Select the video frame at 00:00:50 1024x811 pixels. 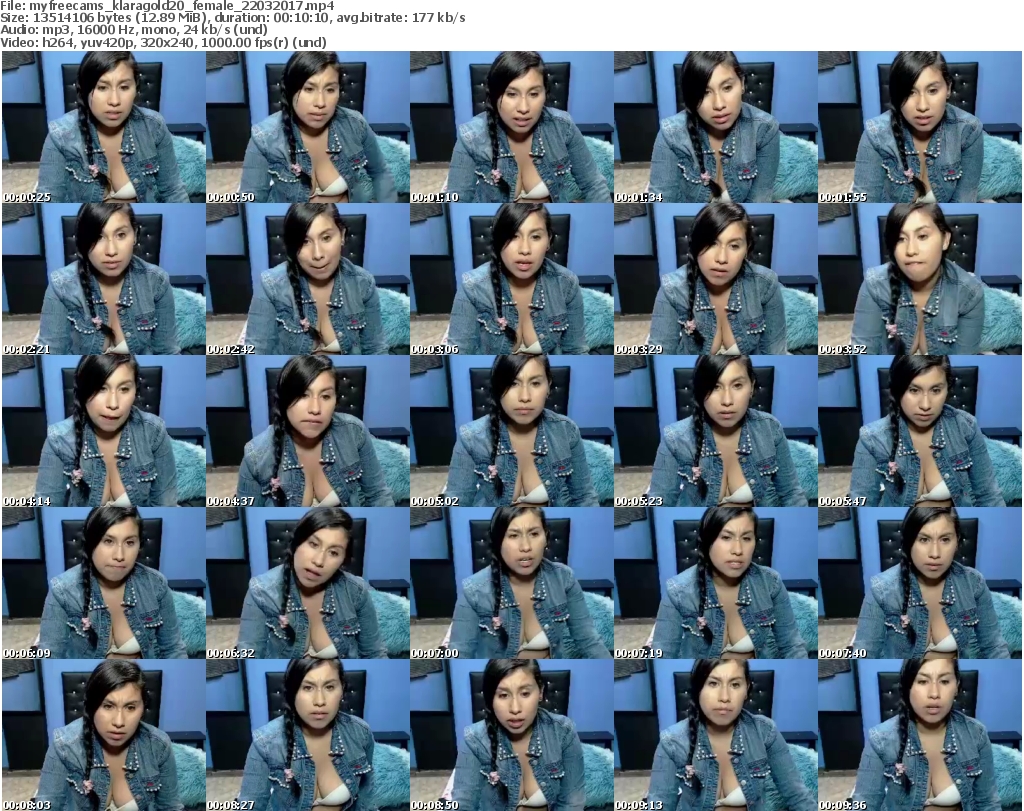pos(308,127)
